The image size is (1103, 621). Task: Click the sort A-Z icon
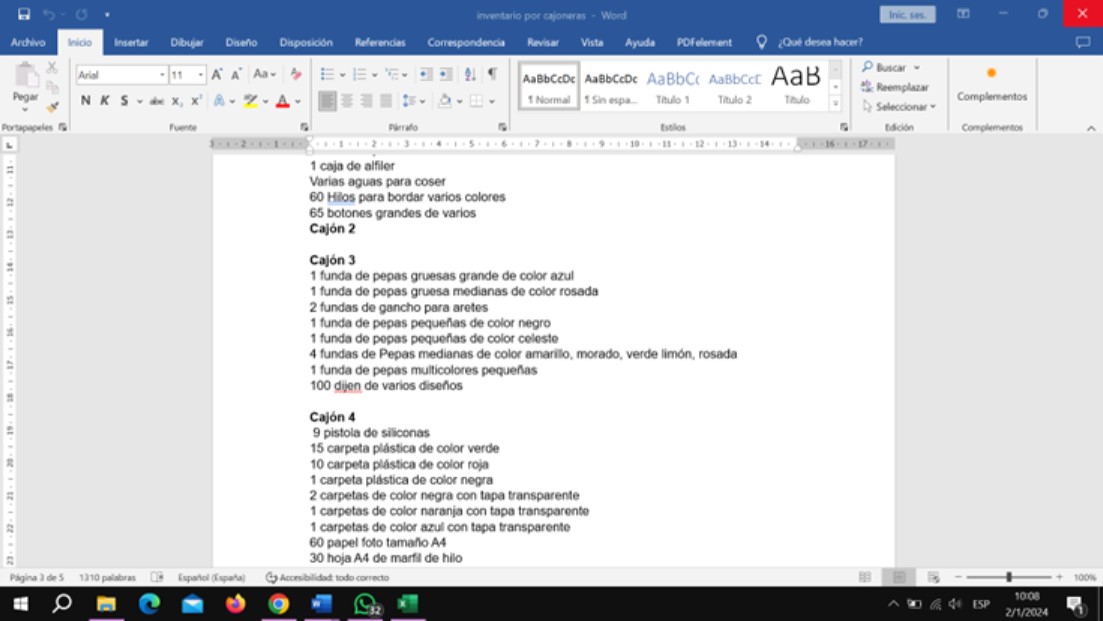tap(470, 74)
